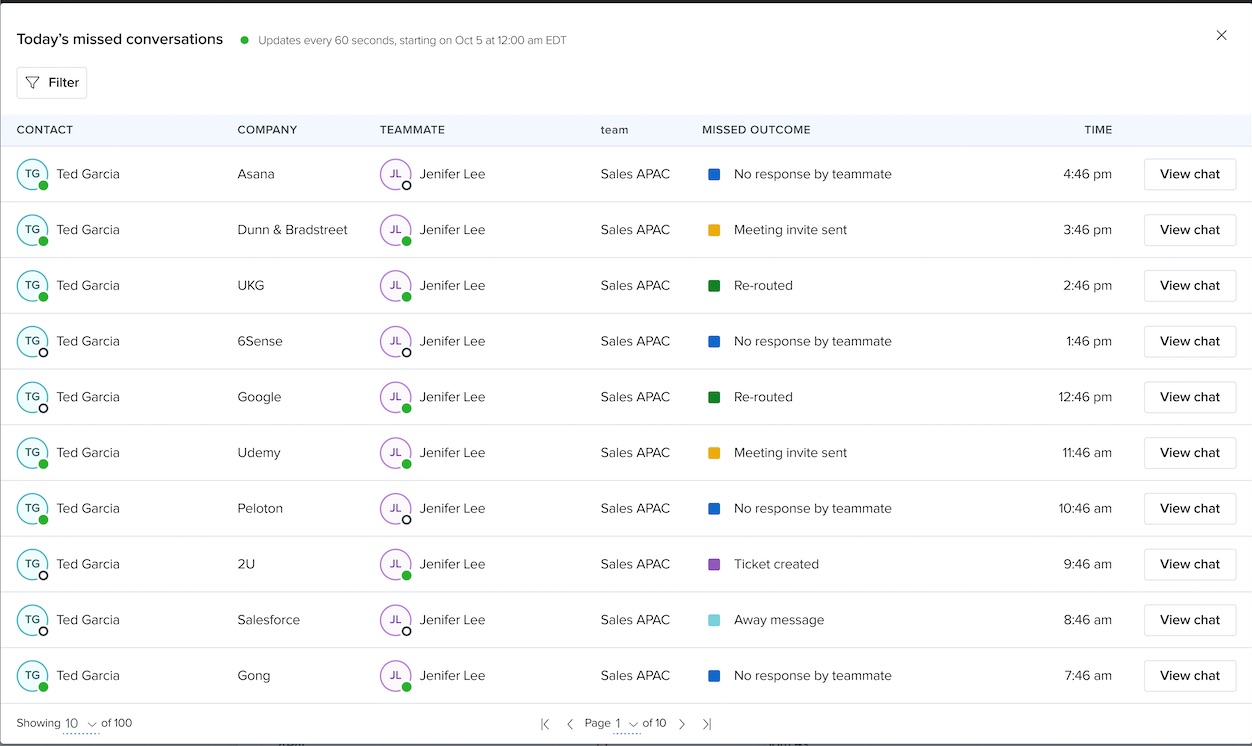
Task: Click the JL avatar in the Salesforce row
Action: click(x=396, y=620)
